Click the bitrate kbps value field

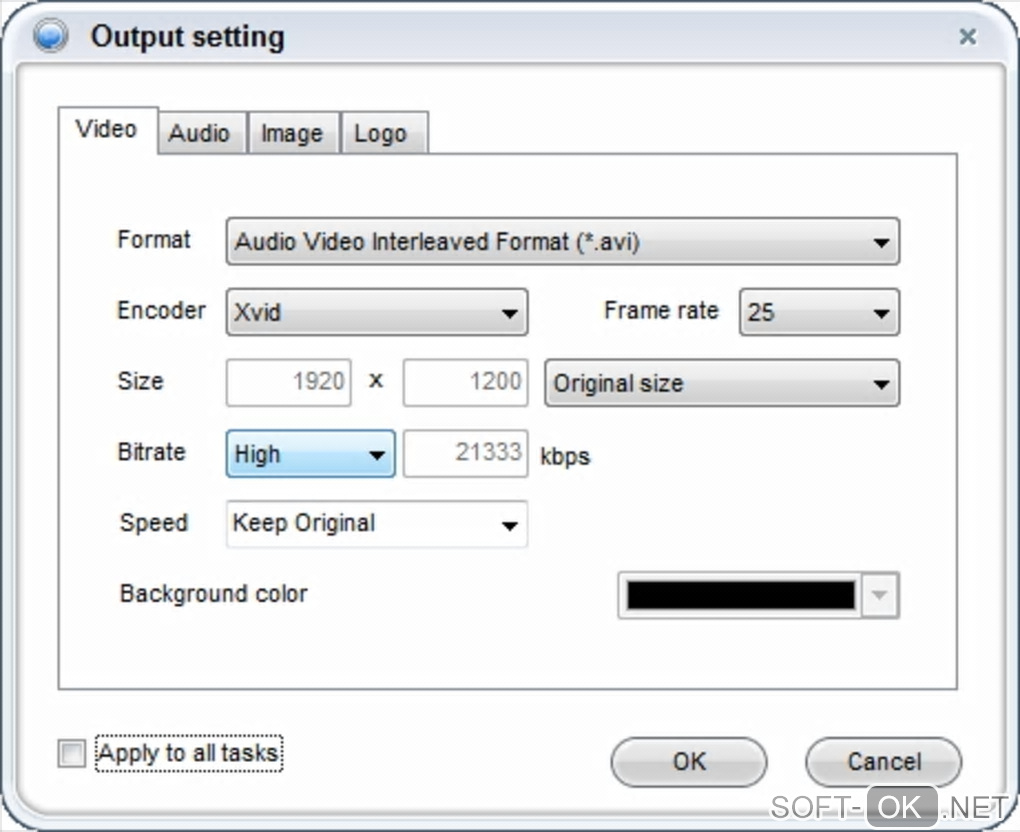pos(465,453)
